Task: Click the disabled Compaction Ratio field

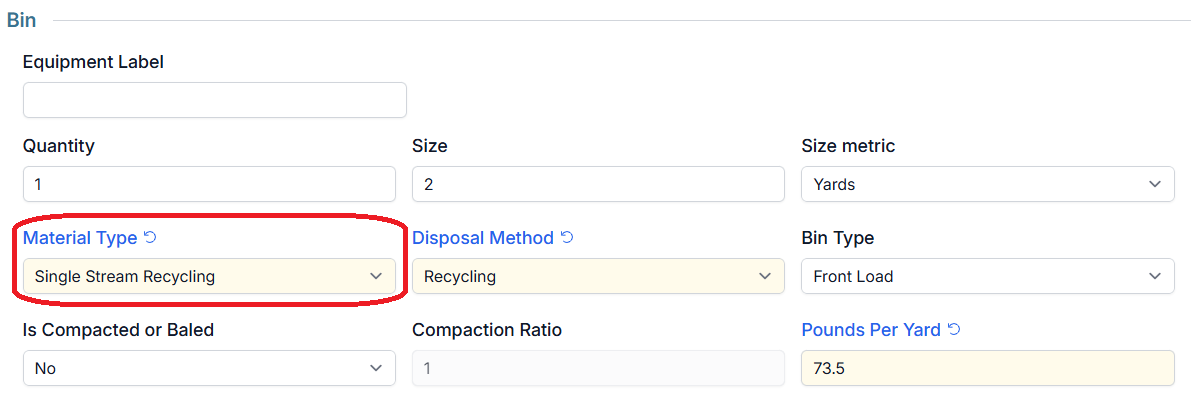Action: 598,368
